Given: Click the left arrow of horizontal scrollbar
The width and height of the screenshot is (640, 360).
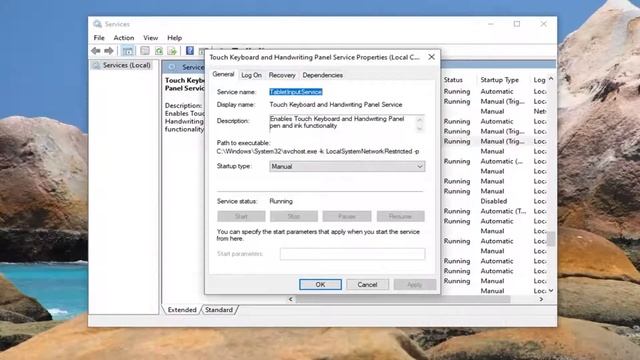Looking at the screenshot, I should tap(291, 299).
